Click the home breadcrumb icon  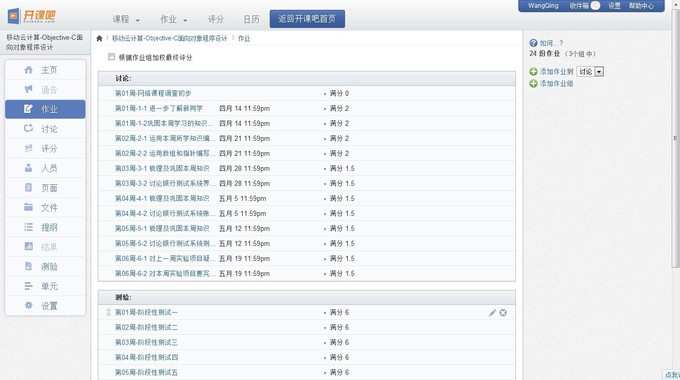pyautogui.click(x=99, y=39)
